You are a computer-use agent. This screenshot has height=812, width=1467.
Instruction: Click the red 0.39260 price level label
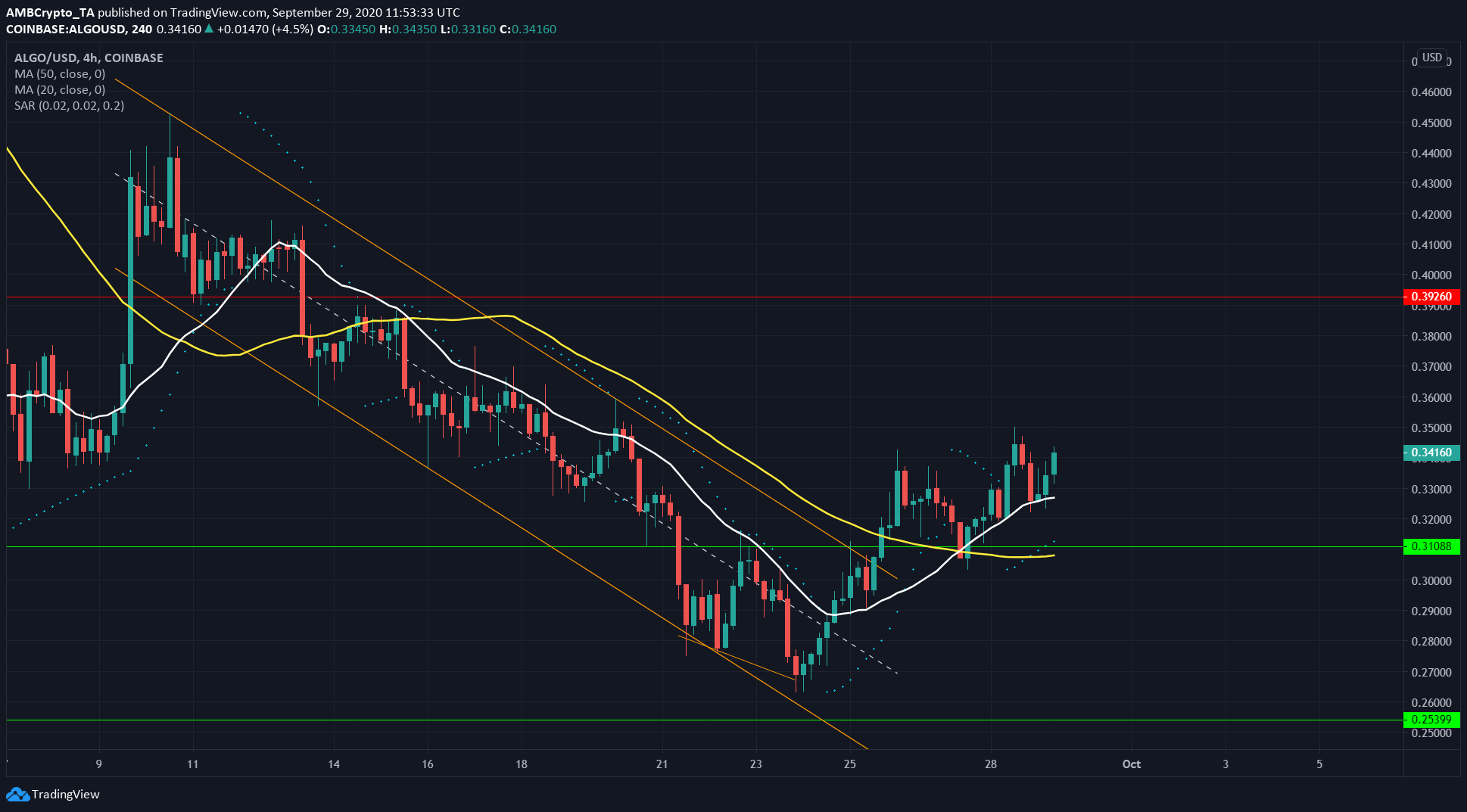pos(1431,297)
